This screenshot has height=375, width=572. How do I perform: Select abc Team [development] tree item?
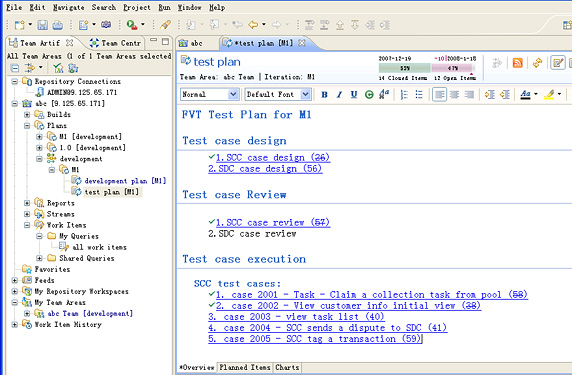[x=90, y=313]
